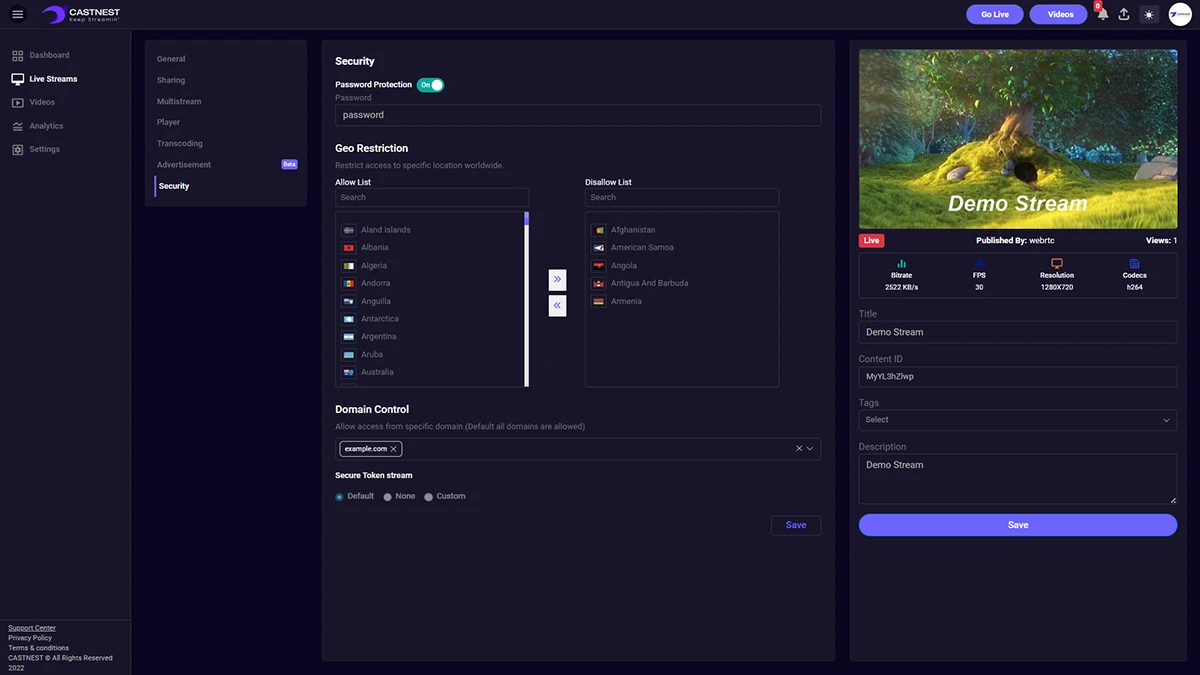Click the Resolution monitor icon
This screenshot has height=675, width=1200.
click(x=1057, y=264)
